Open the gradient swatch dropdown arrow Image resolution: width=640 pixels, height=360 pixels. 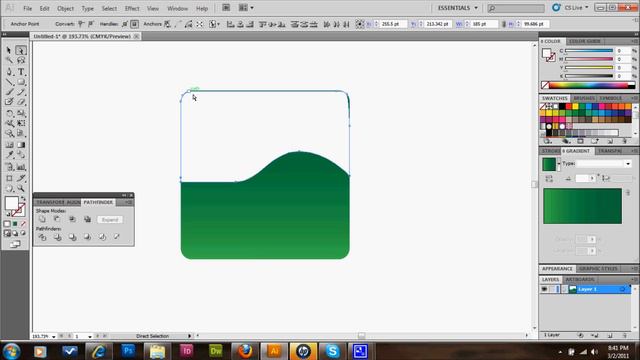[x=559, y=164]
